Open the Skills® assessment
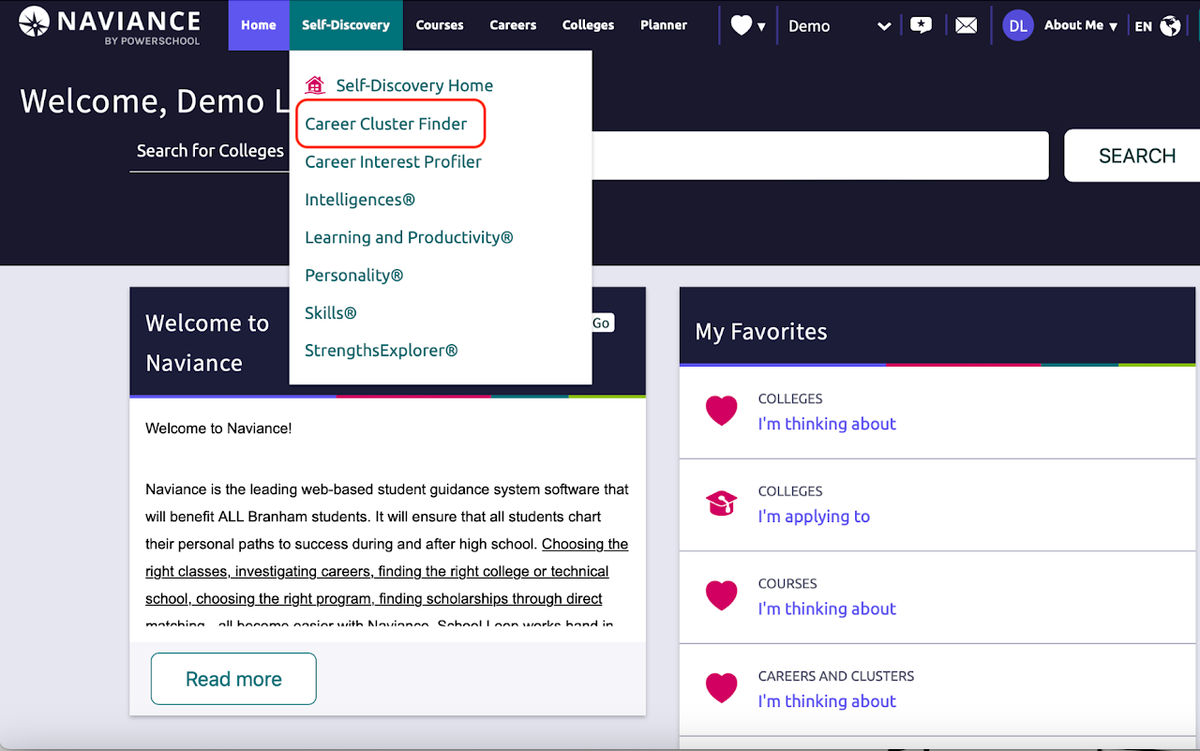1200x751 pixels. (331, 313)
